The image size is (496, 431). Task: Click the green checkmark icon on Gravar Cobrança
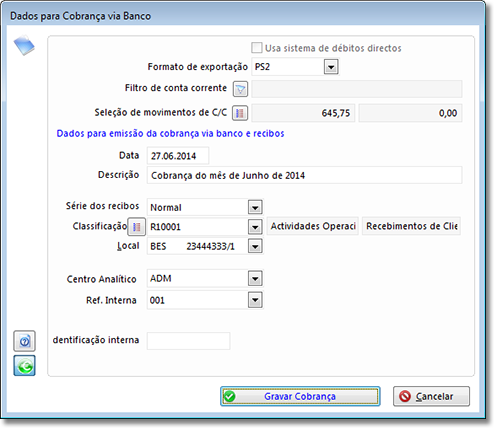(x=230, y=396)
